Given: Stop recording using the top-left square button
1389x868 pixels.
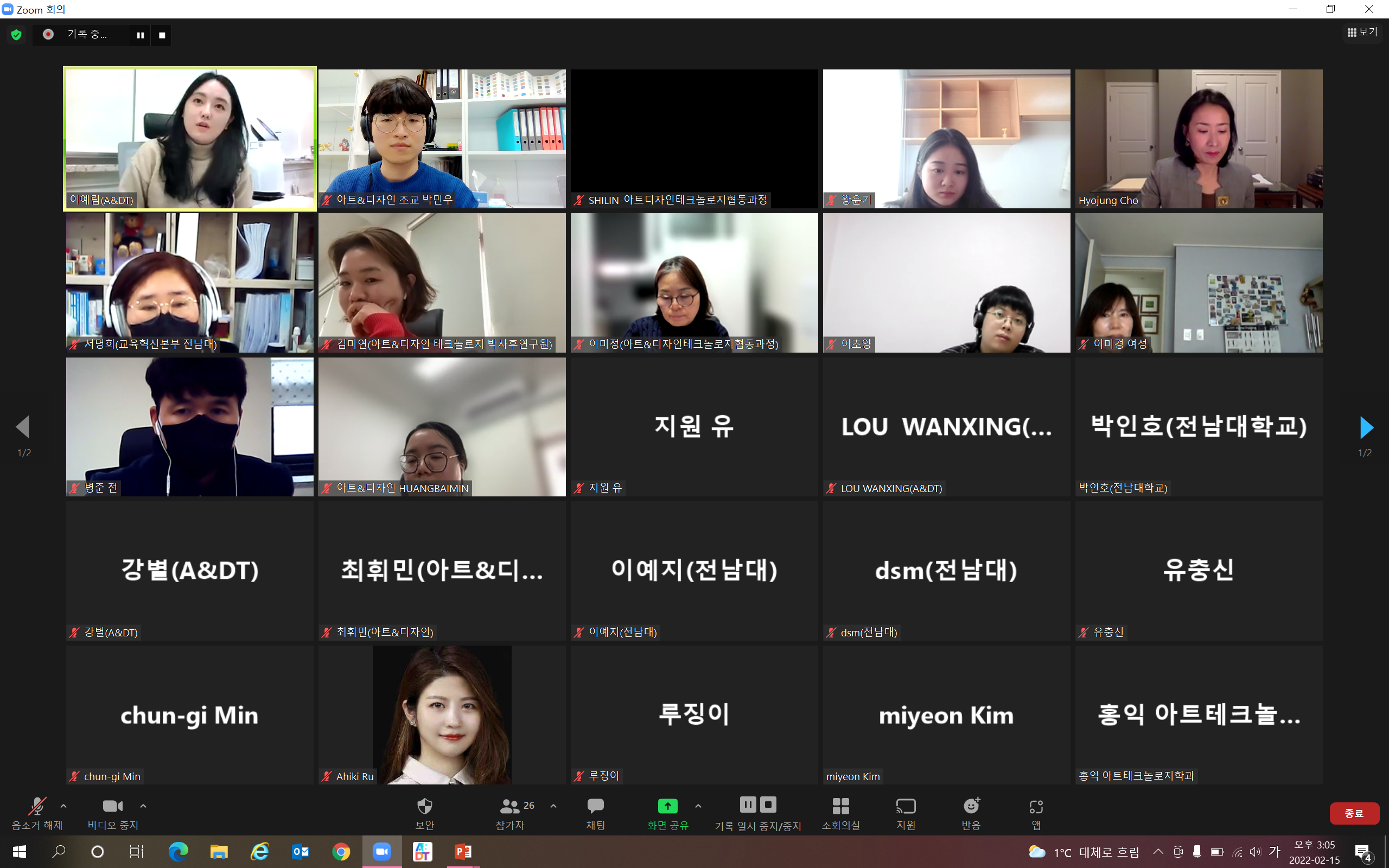Looking at the screenshot, I should [x=162, y=35].
